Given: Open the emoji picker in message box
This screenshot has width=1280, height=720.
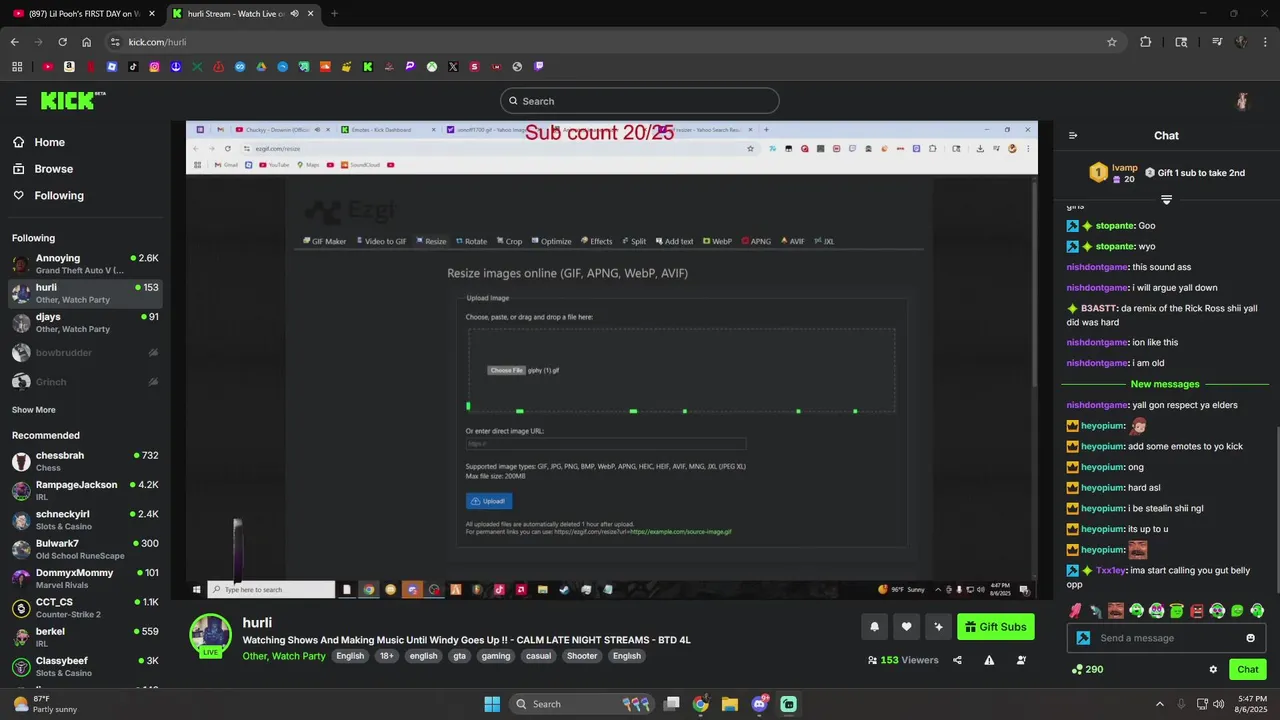Looking at the screenshot, I should [x=1250, y=638].
